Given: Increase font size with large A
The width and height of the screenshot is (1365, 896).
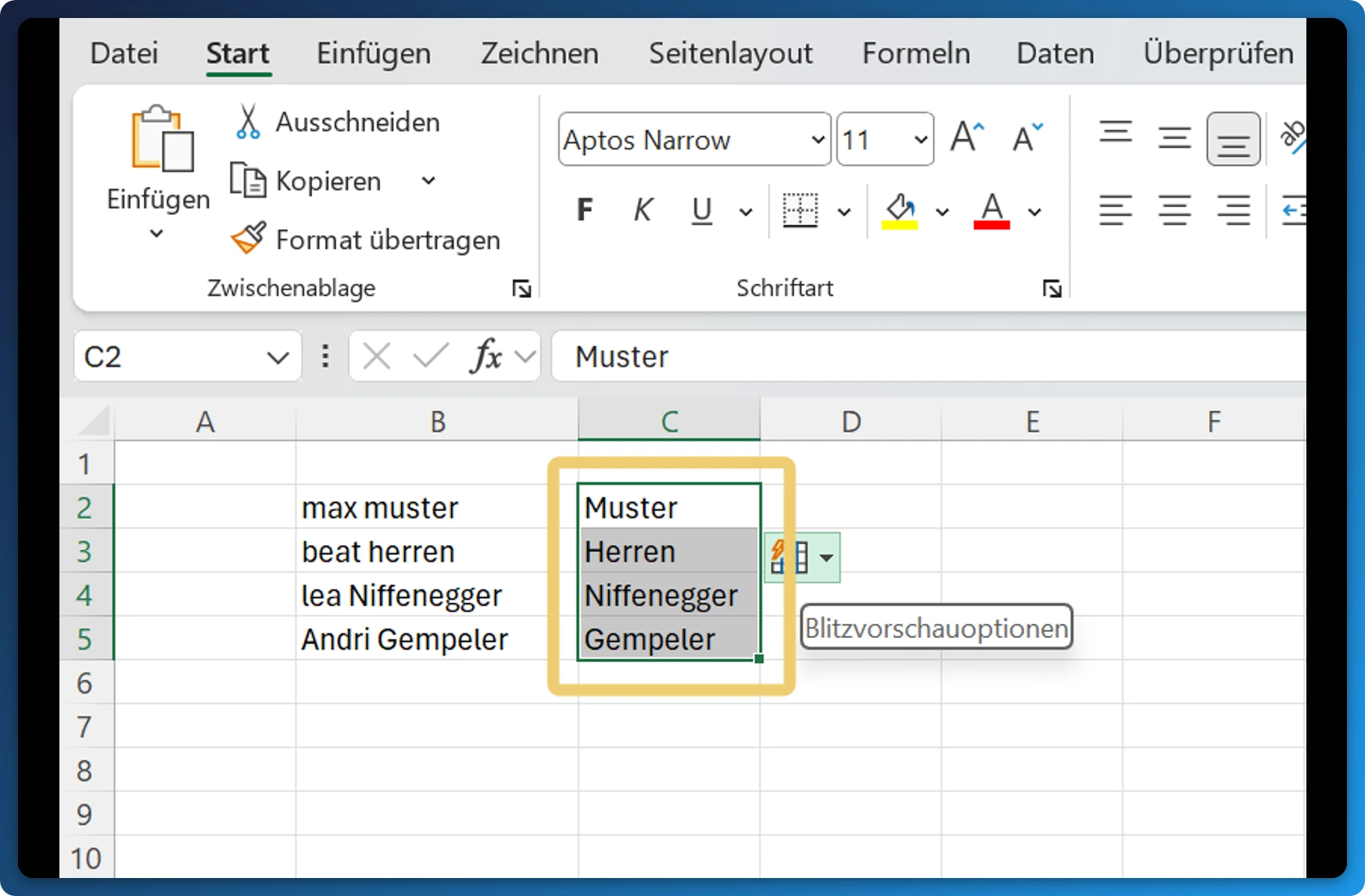Looking at the screenshot, I should 966,138.
